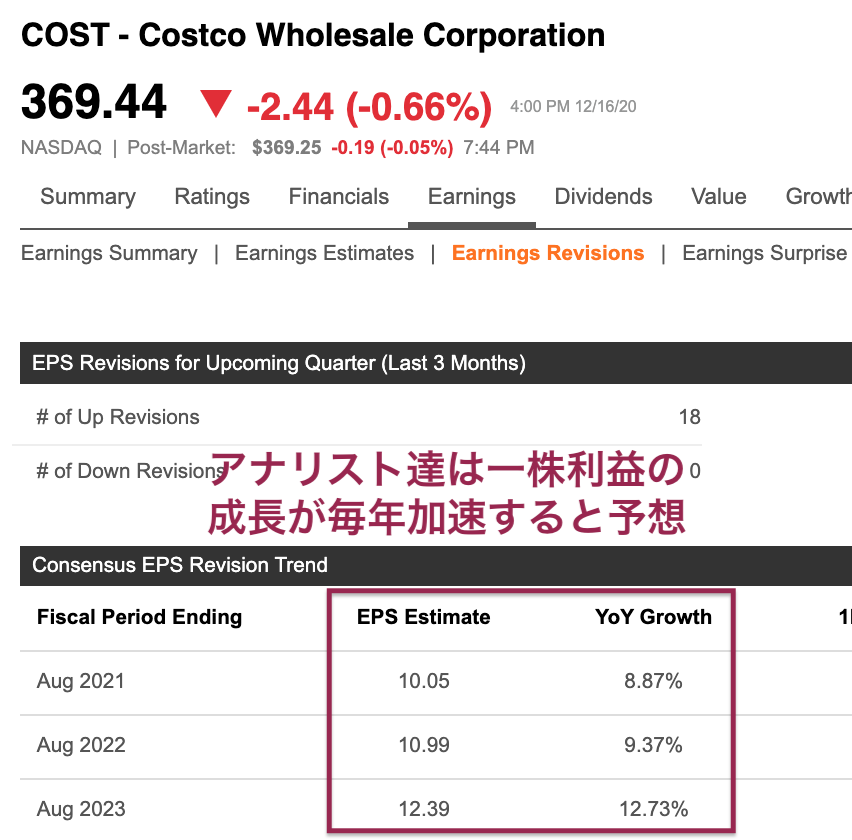Click the Fiscal Period Ending column header
Viewport: 852px width, 840px height.
coord(140,617)
